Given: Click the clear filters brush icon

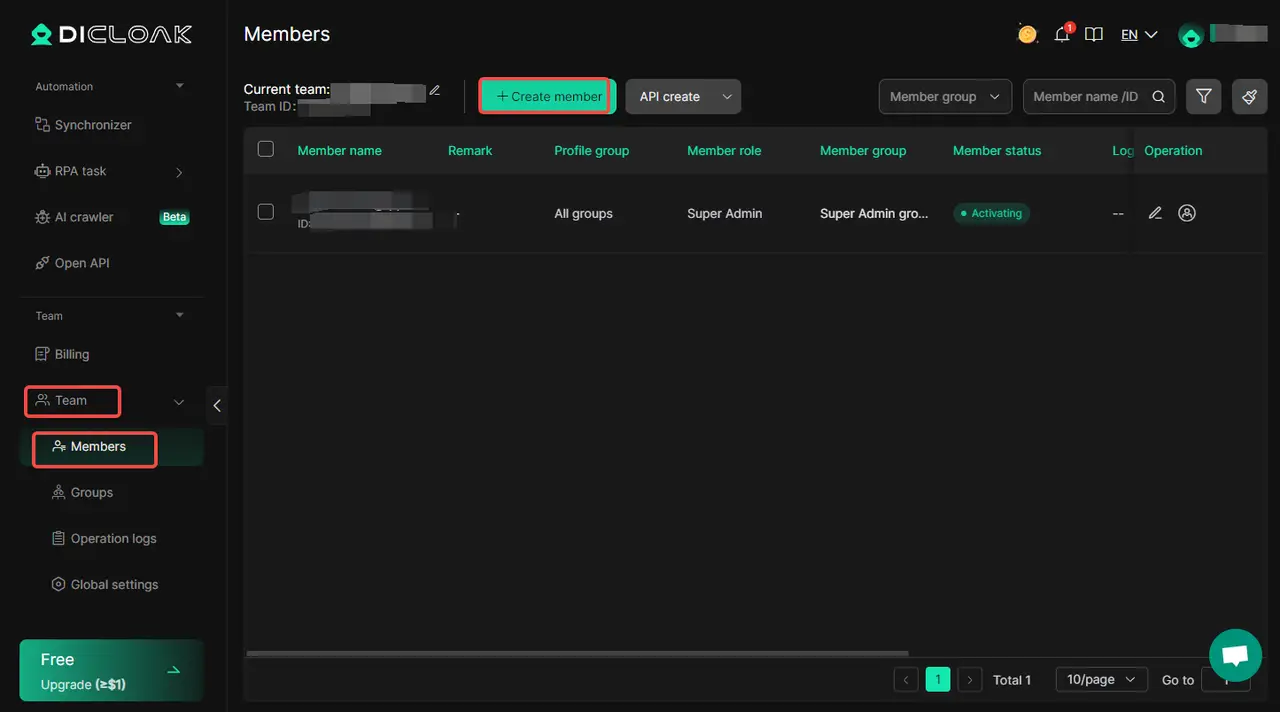Looking at the screenshot, I should tap(1249, 97).
